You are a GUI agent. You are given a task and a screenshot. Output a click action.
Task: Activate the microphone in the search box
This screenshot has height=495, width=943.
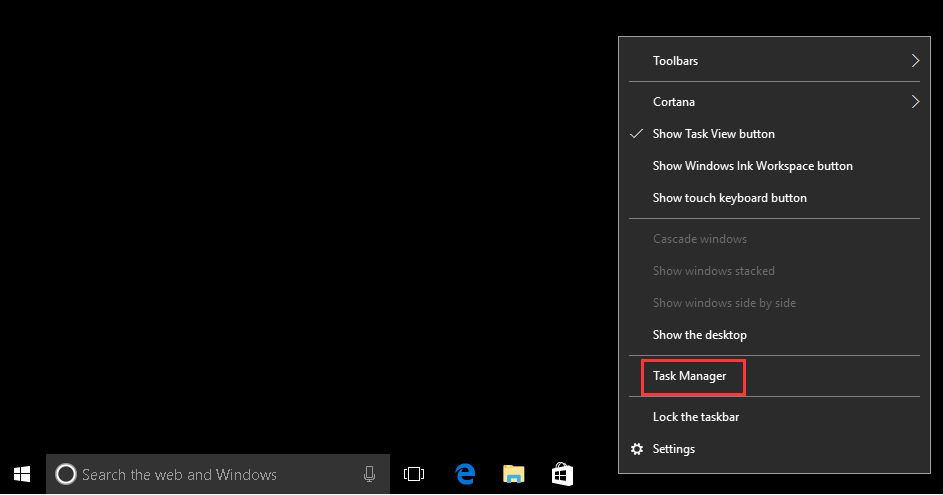(x=369, y=474)
